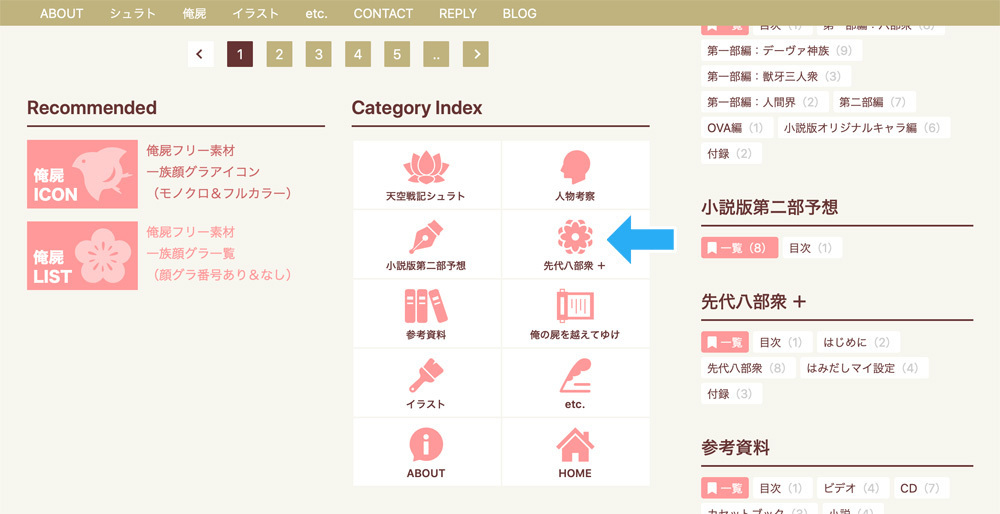The image size is (1000, 514).
Task: Open tag 付録 (2)
Action: point(731,153)
